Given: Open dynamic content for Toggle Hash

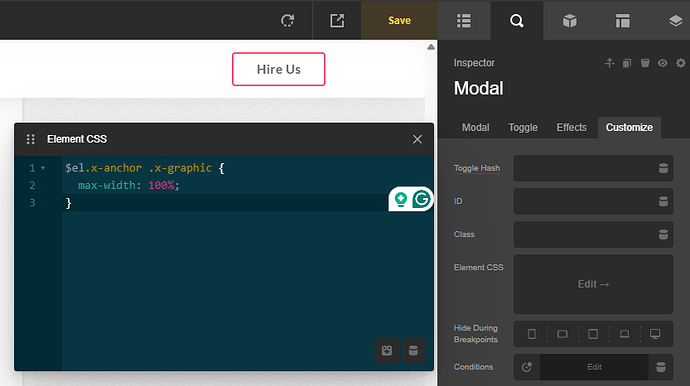Looking at the screenshot, I should coord(663,168).
